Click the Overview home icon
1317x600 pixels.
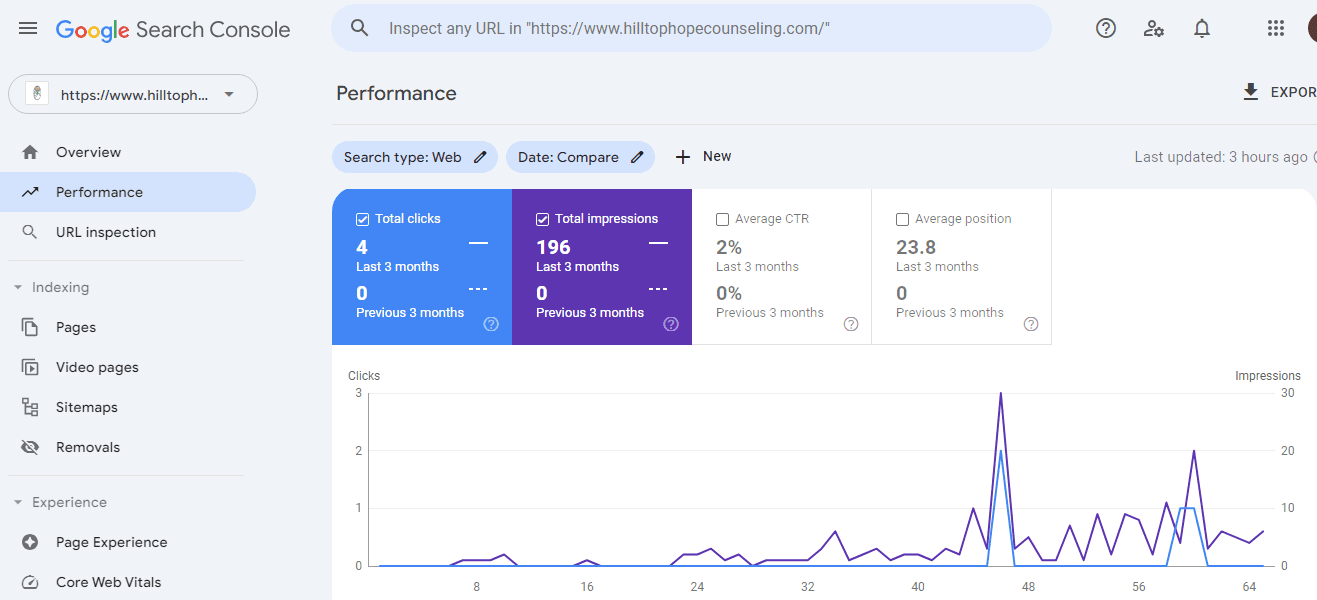pos(30,152)
